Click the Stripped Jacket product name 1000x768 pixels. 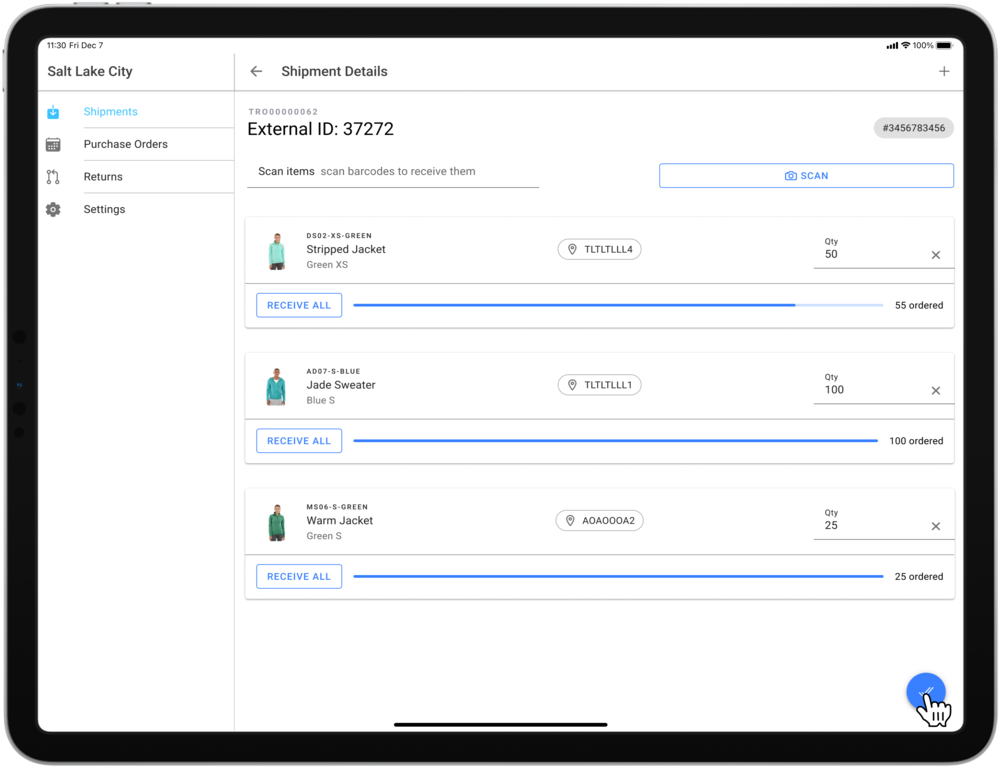(346, 249)
